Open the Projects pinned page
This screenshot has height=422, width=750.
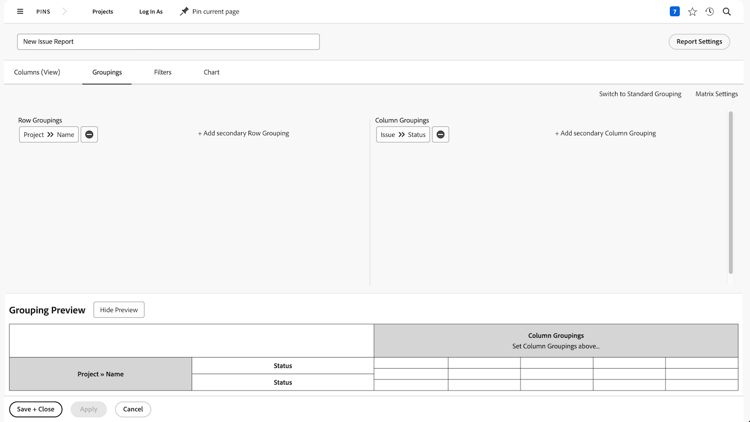pos(103,11)
